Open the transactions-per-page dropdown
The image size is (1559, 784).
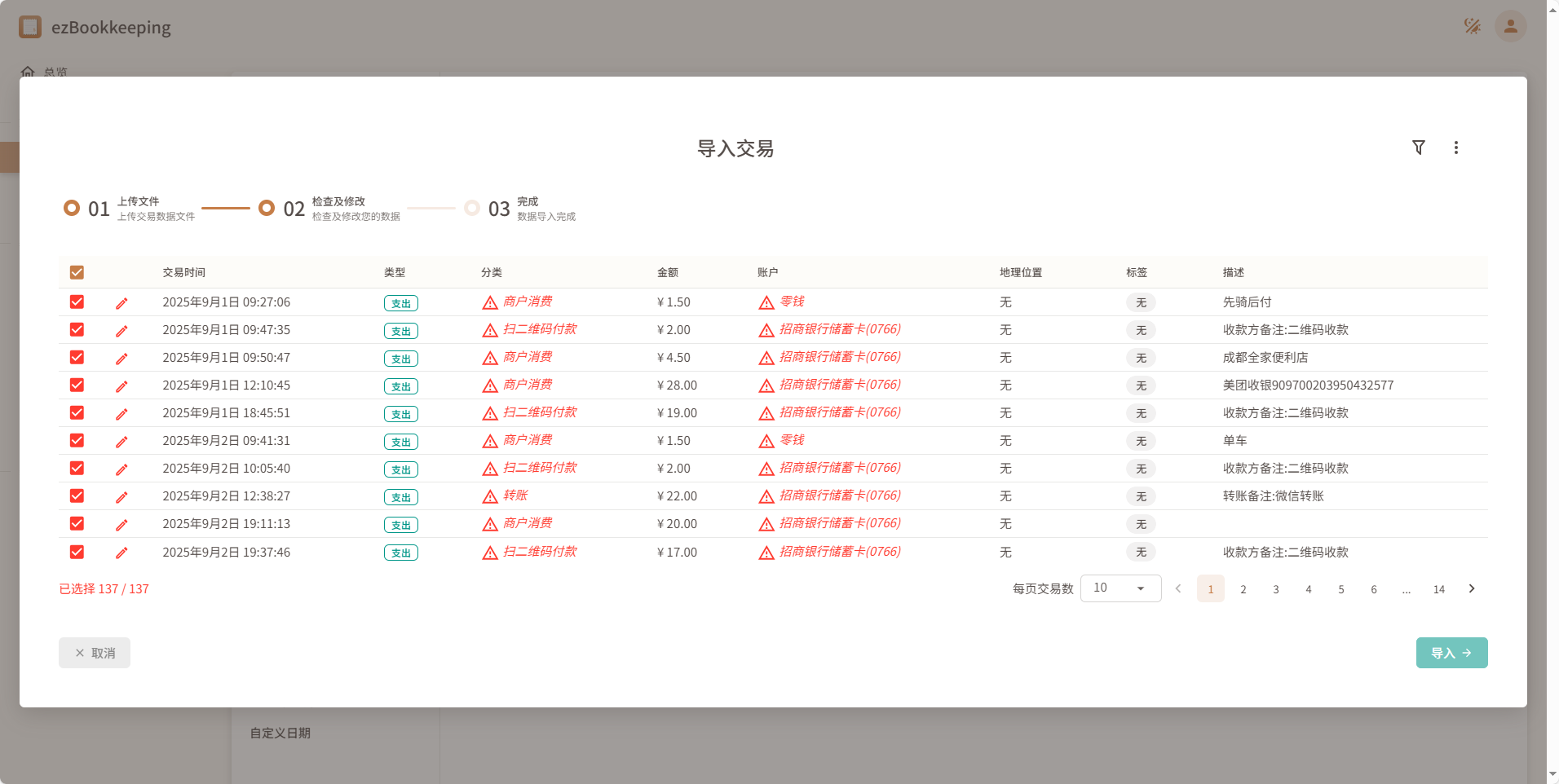point(1120,588)
